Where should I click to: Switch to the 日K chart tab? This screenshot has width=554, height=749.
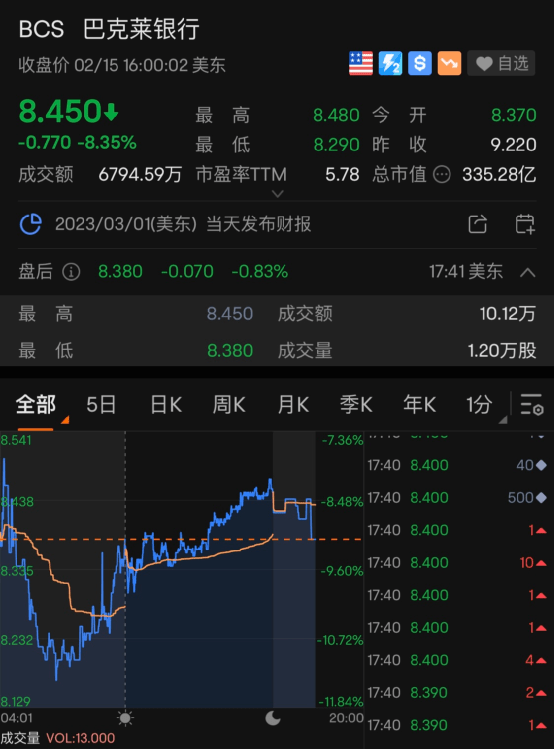click(x=166, y=405)
